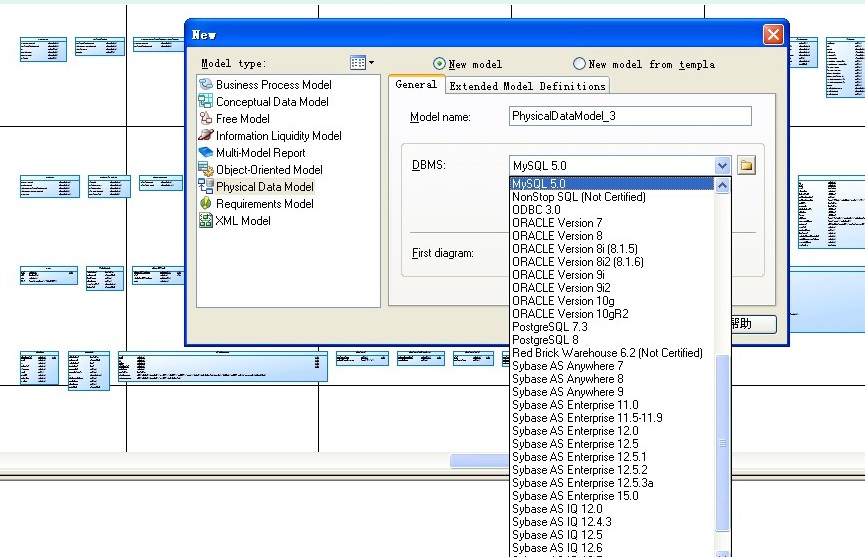The height and width of the screenshot is (558, 865).
Task: Collapse the DBMS combo box arrow
Action: click(722, 166)
